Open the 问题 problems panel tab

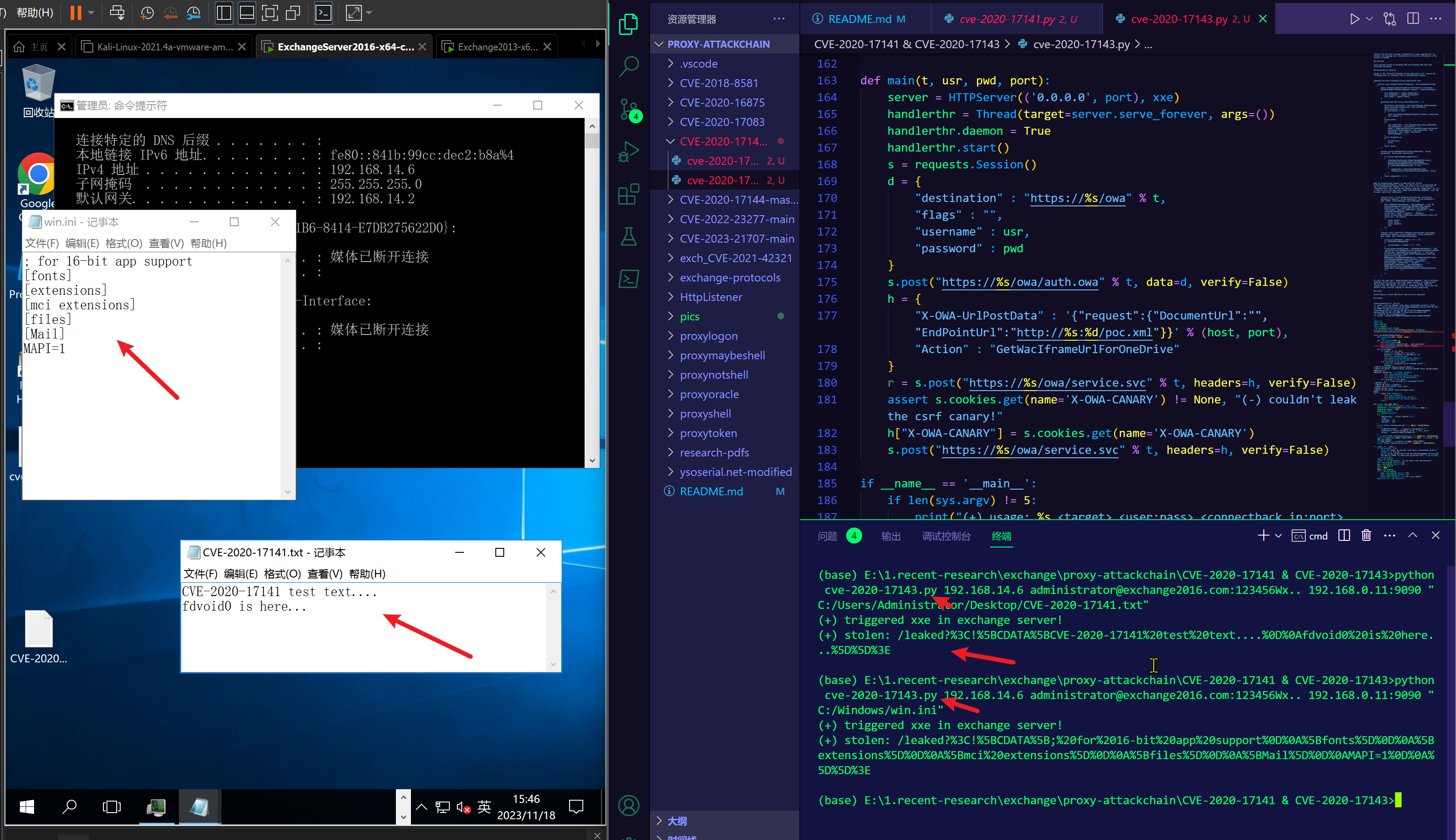point(827,536)
